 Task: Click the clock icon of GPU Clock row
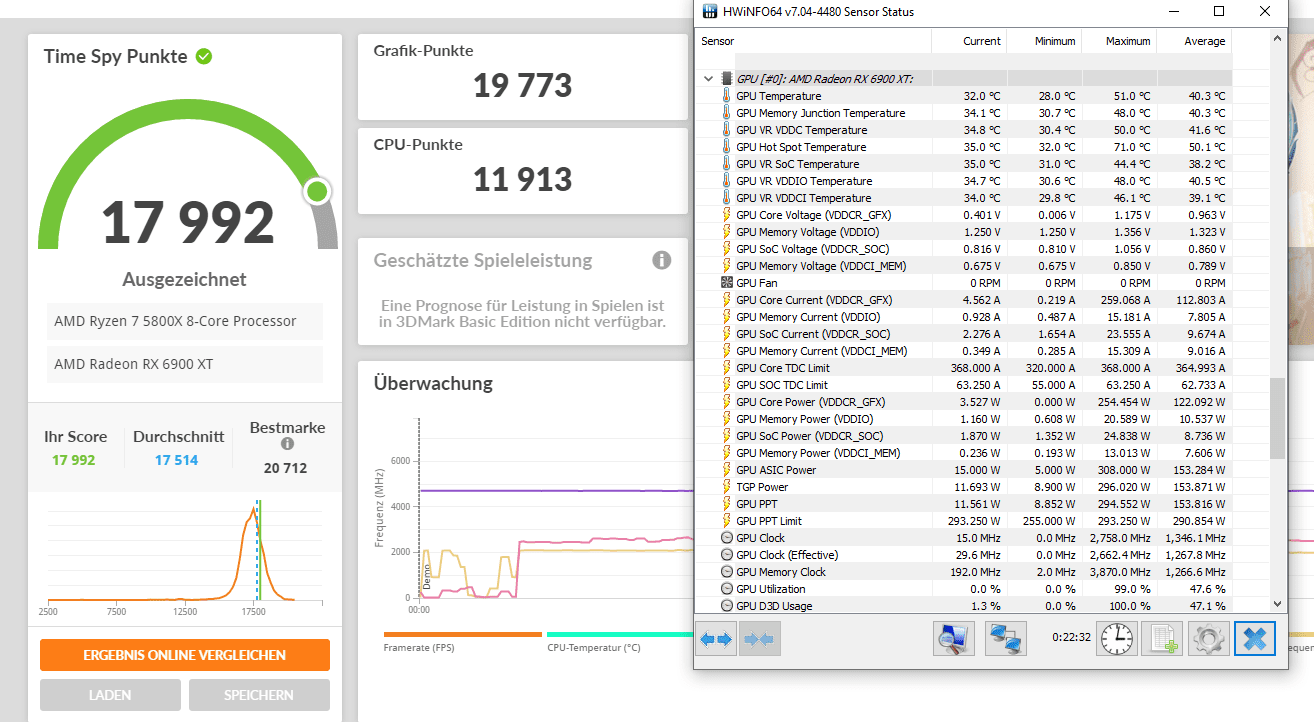(727, 538)
